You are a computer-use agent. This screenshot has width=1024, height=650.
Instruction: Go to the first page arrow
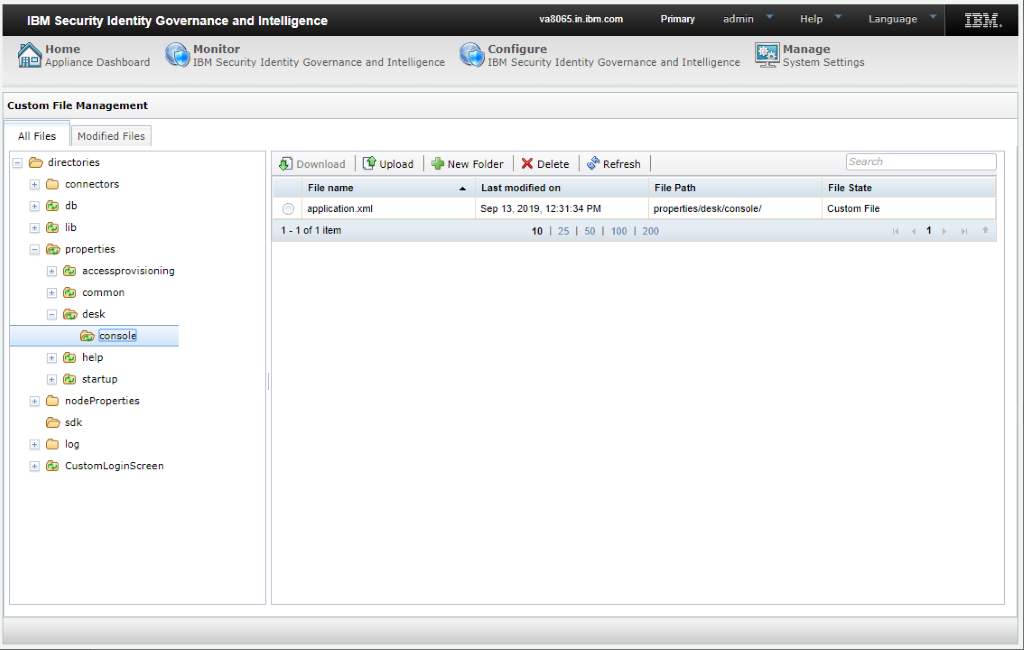click(895, 231)
